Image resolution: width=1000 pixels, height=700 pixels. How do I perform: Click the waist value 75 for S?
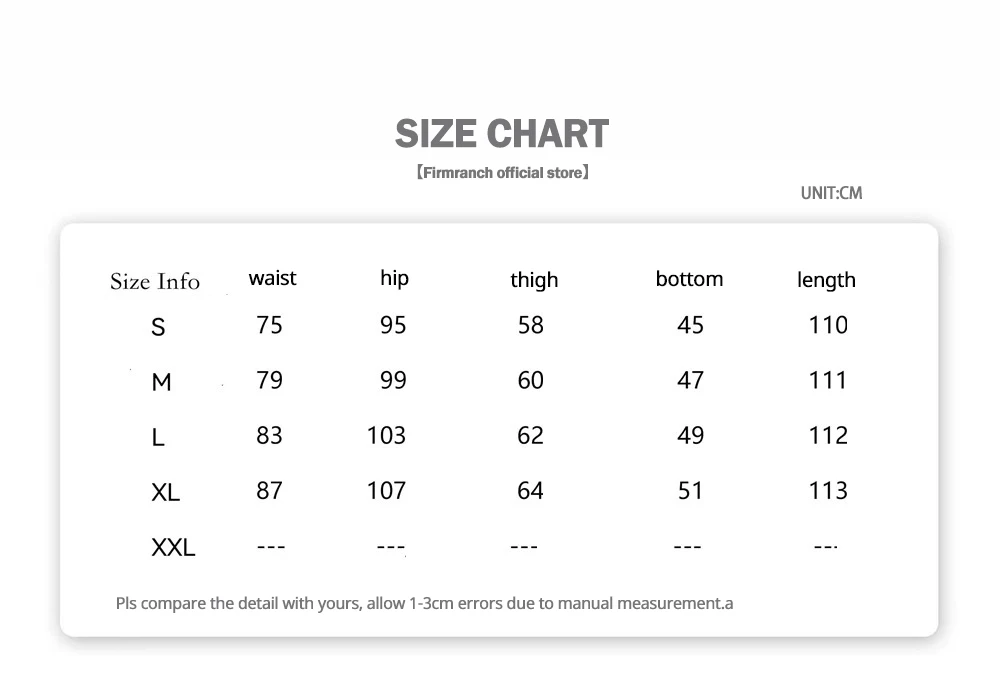click(x=270, y=325)
